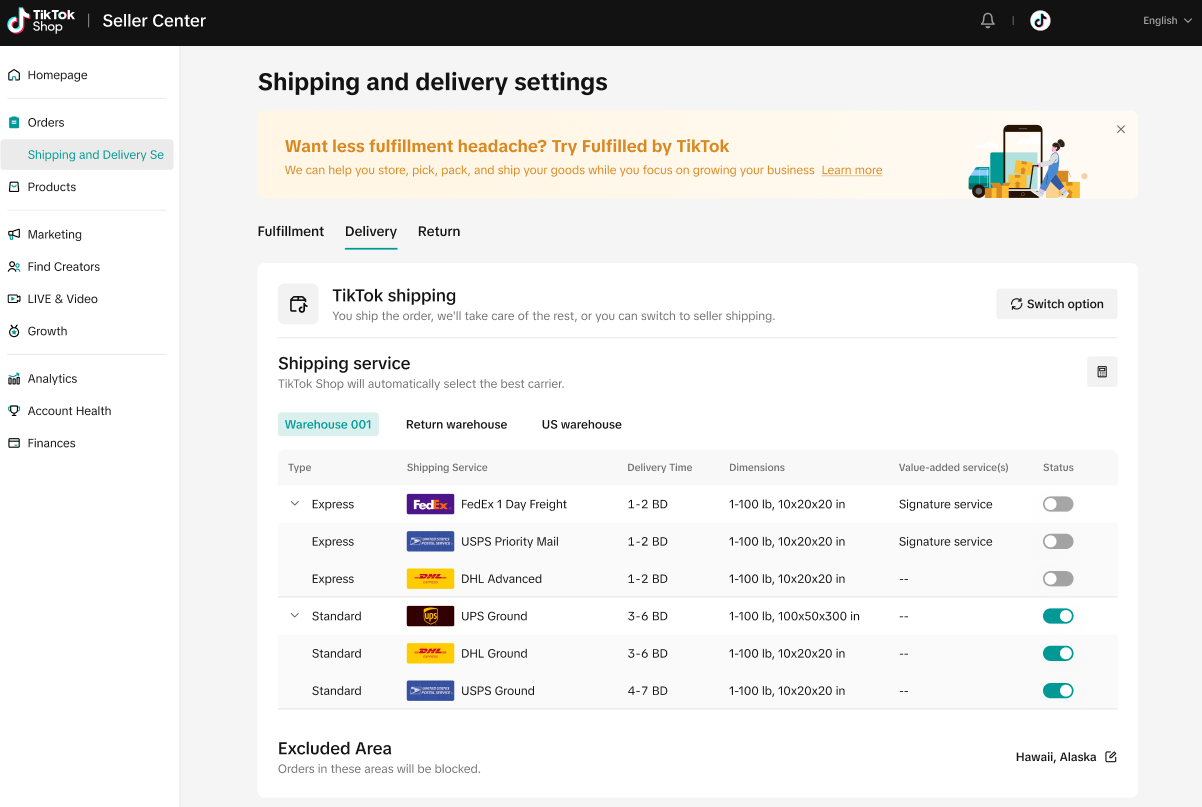Open Finances from the sidebar
1202x807 pixels.
coord(51,443)
